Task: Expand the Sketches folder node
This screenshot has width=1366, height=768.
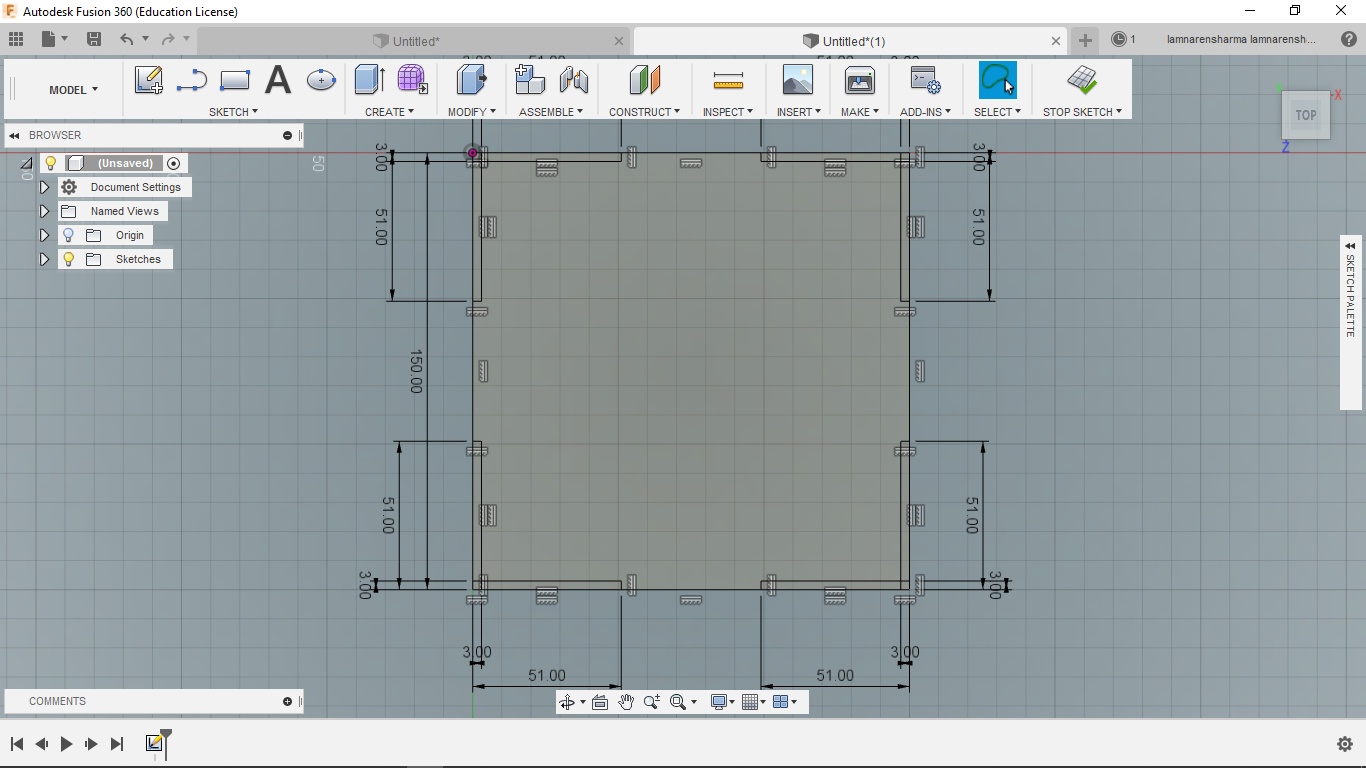Action: [44, 259]
